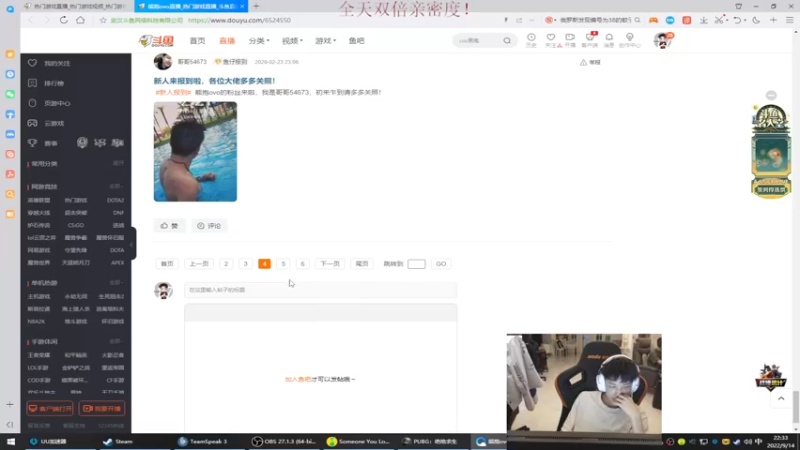The height and width of the screenshot is (450, 800).
Task: Open the 客户端 icon with red badge
Action: [590, 40]
